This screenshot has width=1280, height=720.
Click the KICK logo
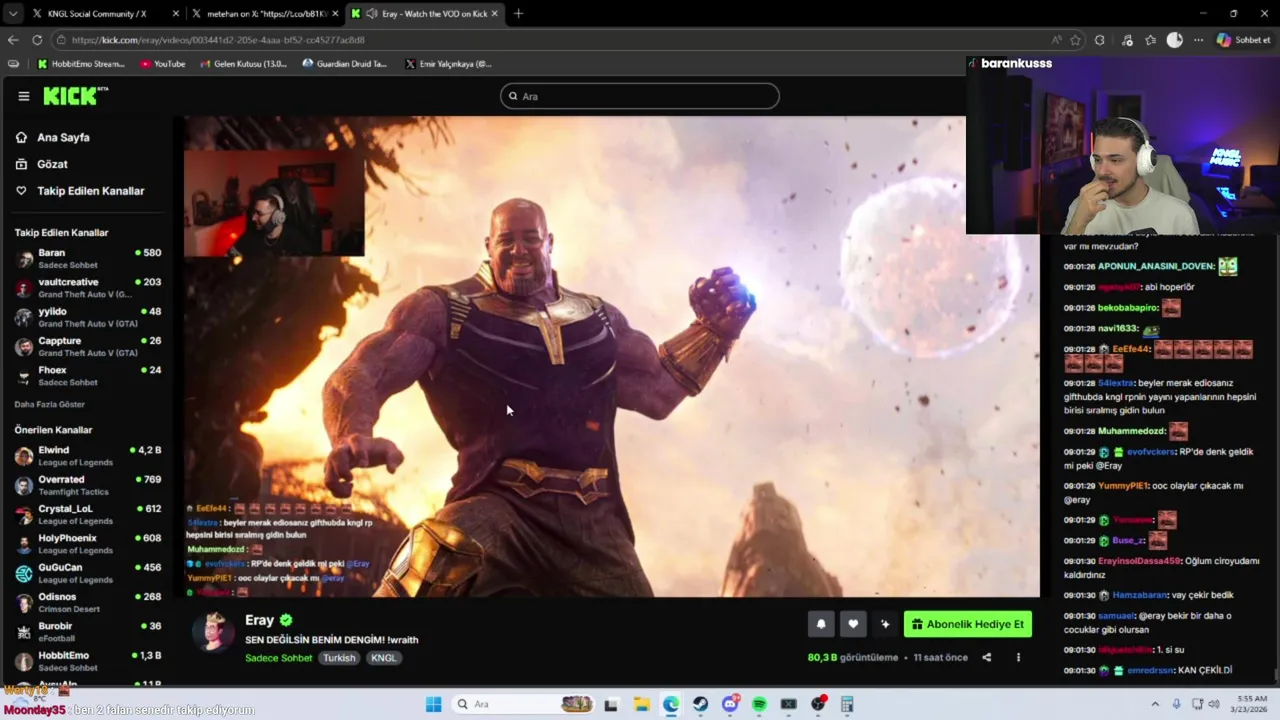(75, 96)
